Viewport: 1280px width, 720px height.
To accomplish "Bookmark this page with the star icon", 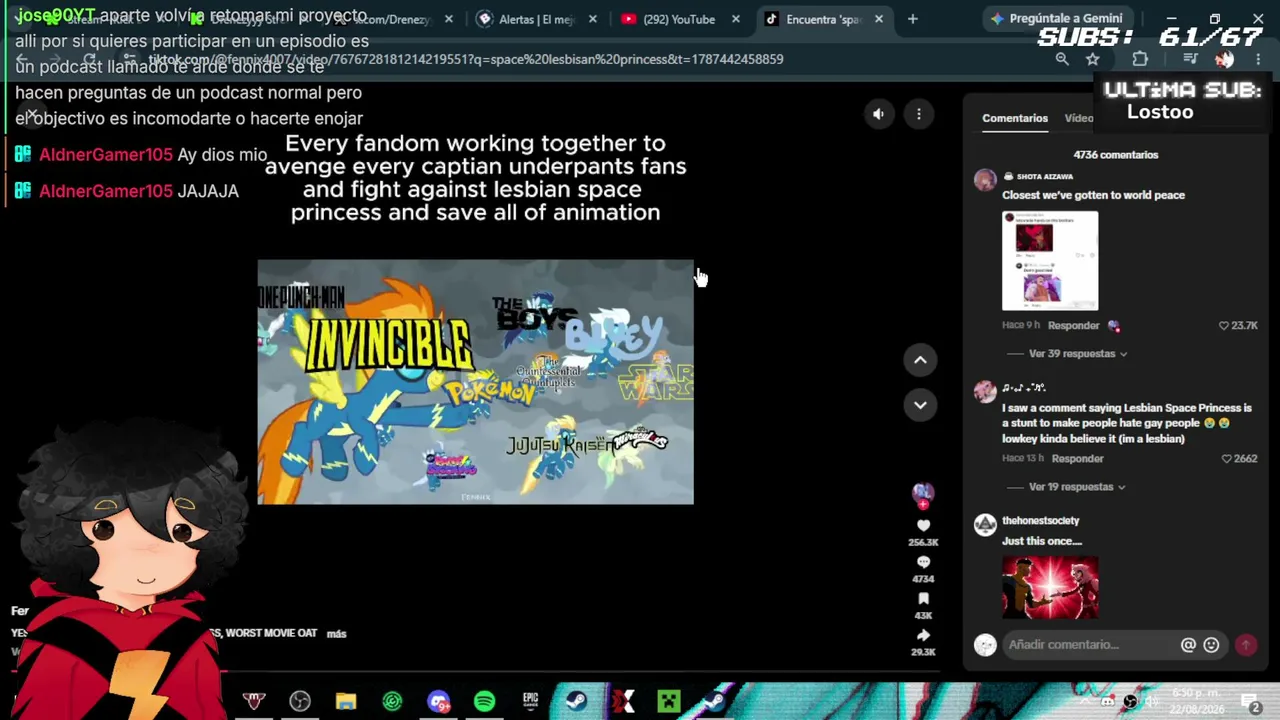I will (x=1093, y=59).
